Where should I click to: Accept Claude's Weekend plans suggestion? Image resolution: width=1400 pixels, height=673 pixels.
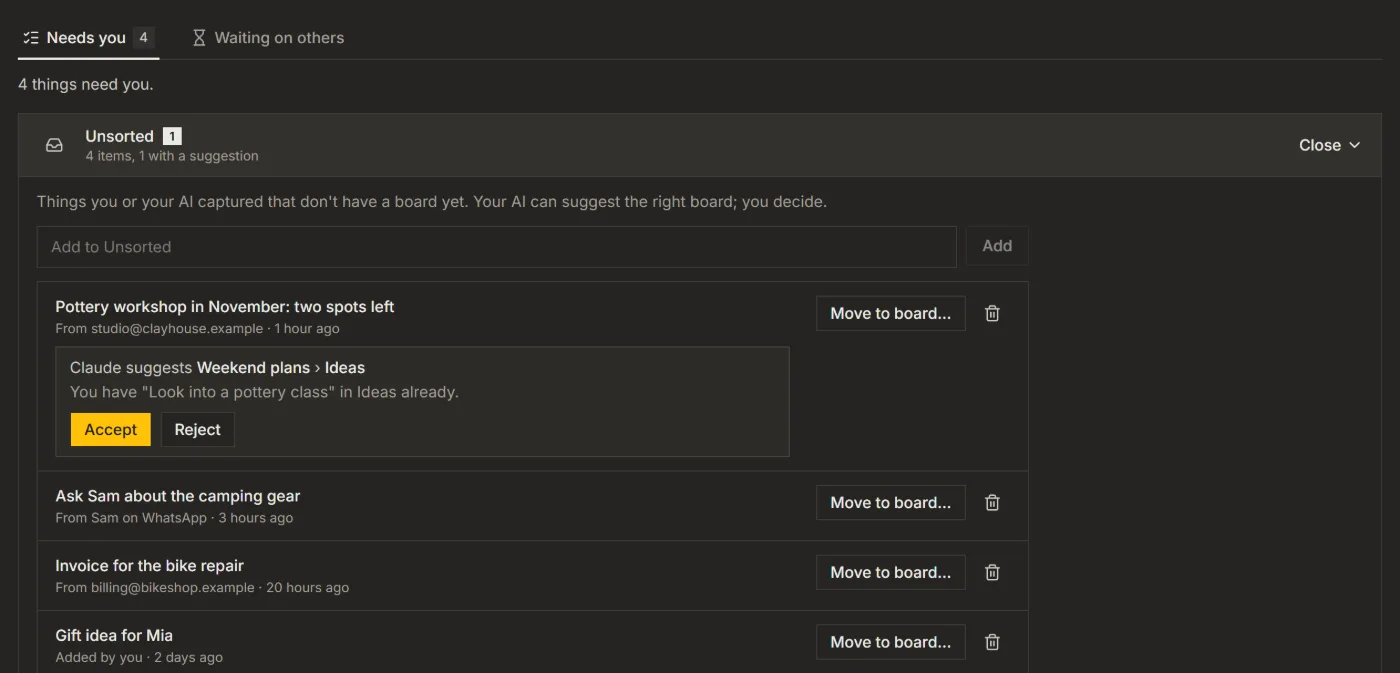click(x=110, y=429)
